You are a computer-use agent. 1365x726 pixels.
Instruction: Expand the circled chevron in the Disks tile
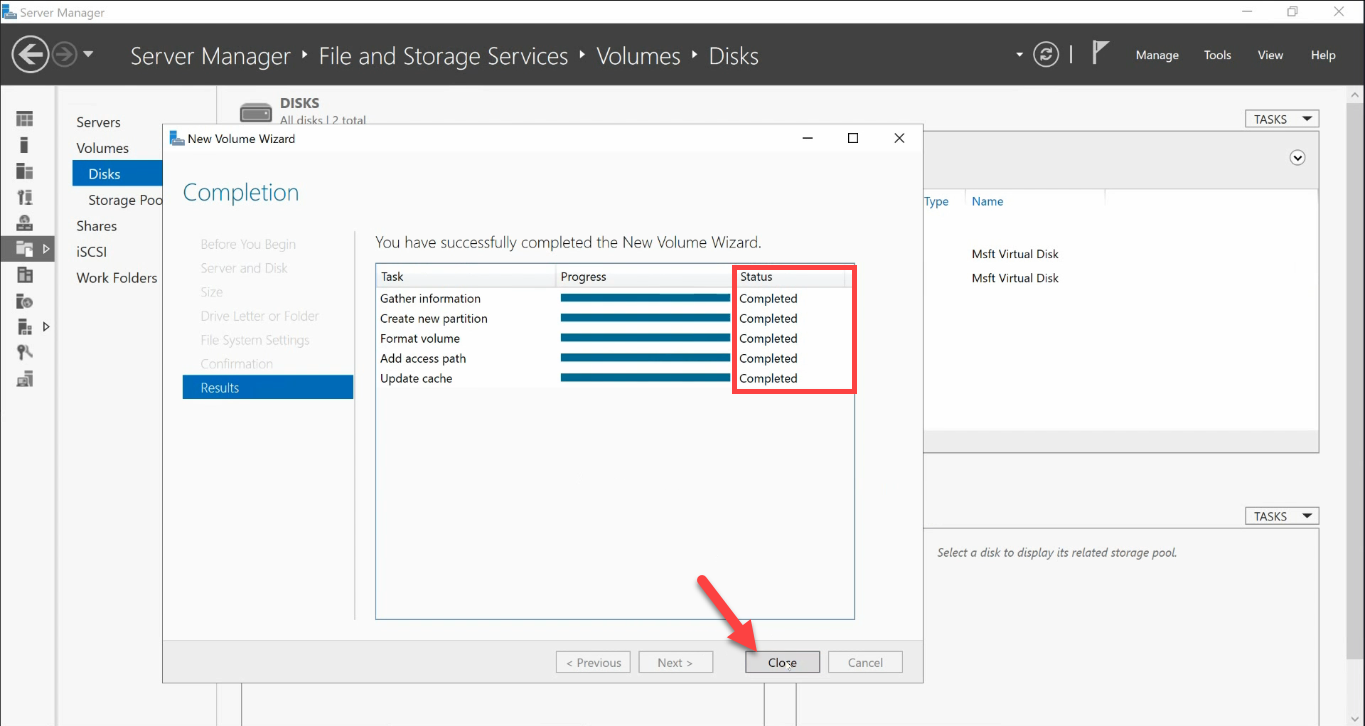click(x=1298, y=158)
